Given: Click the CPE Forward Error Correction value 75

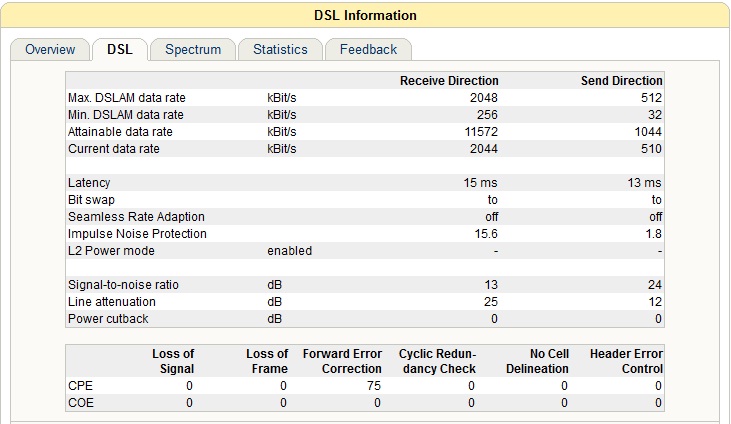Looking at the screenshot, I should click(x=374, y=386).
